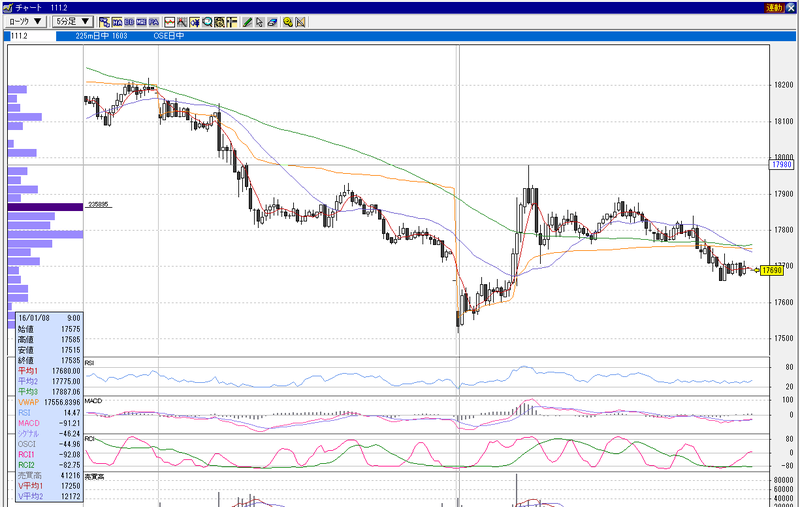This screenshot has width=800, height=507.
Task: Click the yellow 17690 current price label
Action: pos(771,270)
